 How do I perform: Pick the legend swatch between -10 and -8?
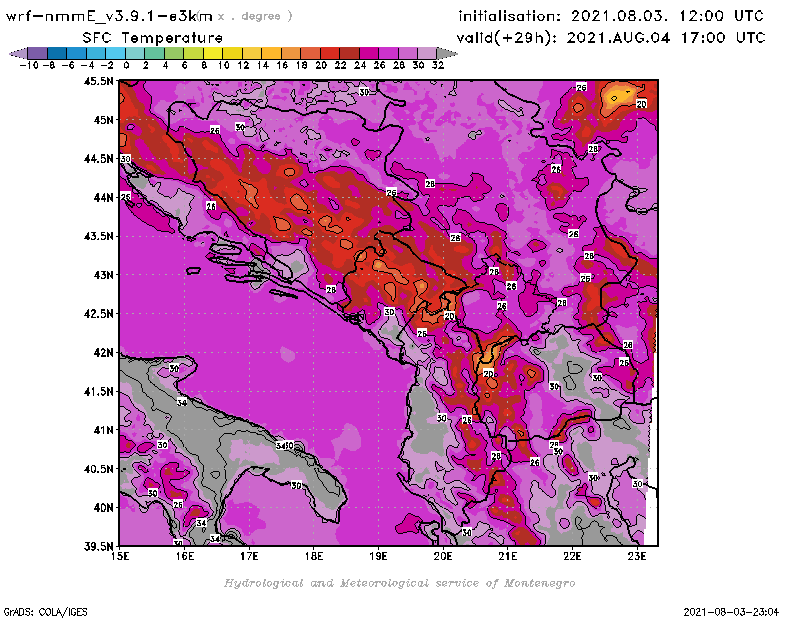click(38, 53)
